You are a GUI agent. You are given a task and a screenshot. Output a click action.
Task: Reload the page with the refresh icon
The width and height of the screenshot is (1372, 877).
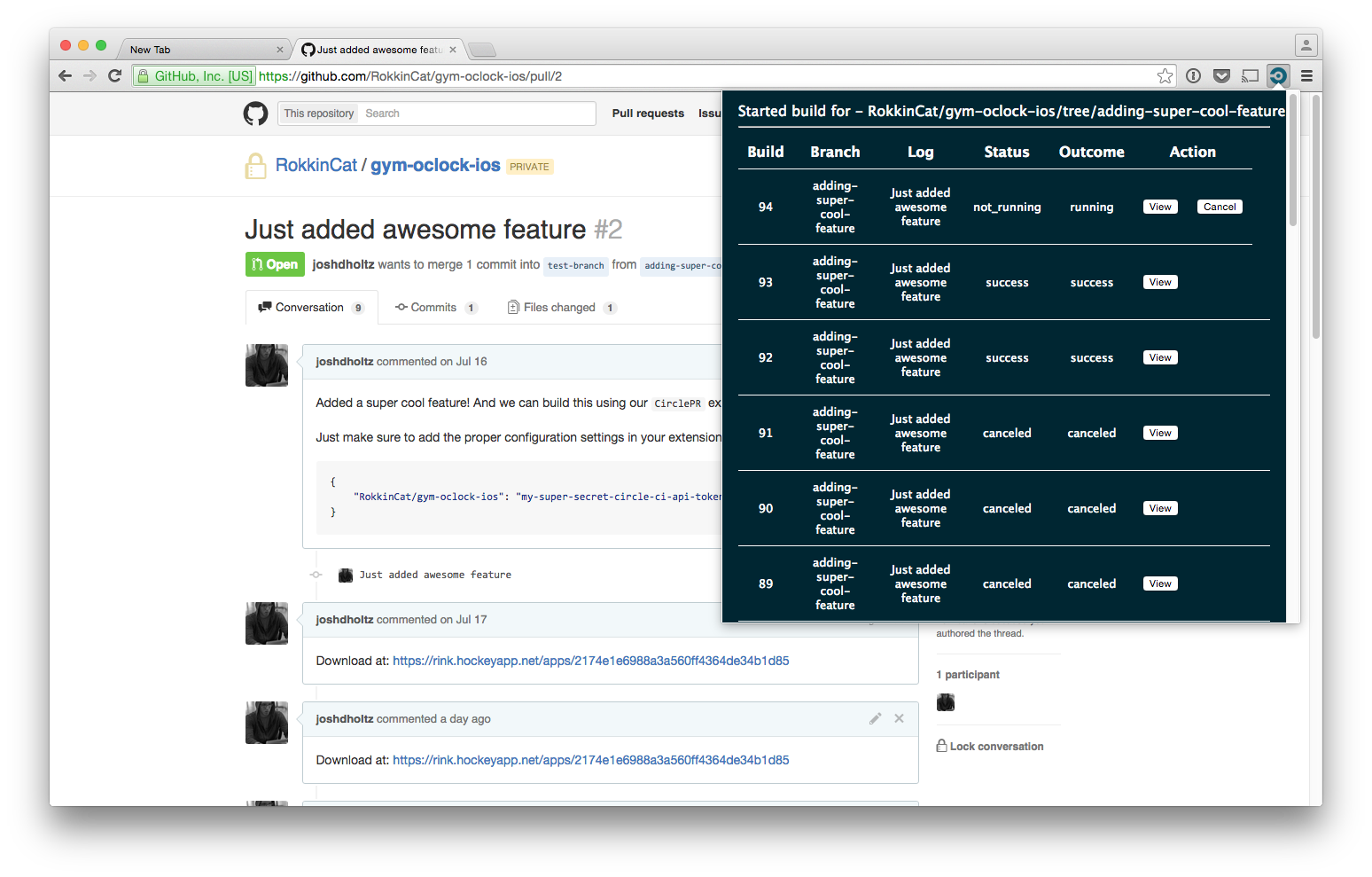click(114, 76)
